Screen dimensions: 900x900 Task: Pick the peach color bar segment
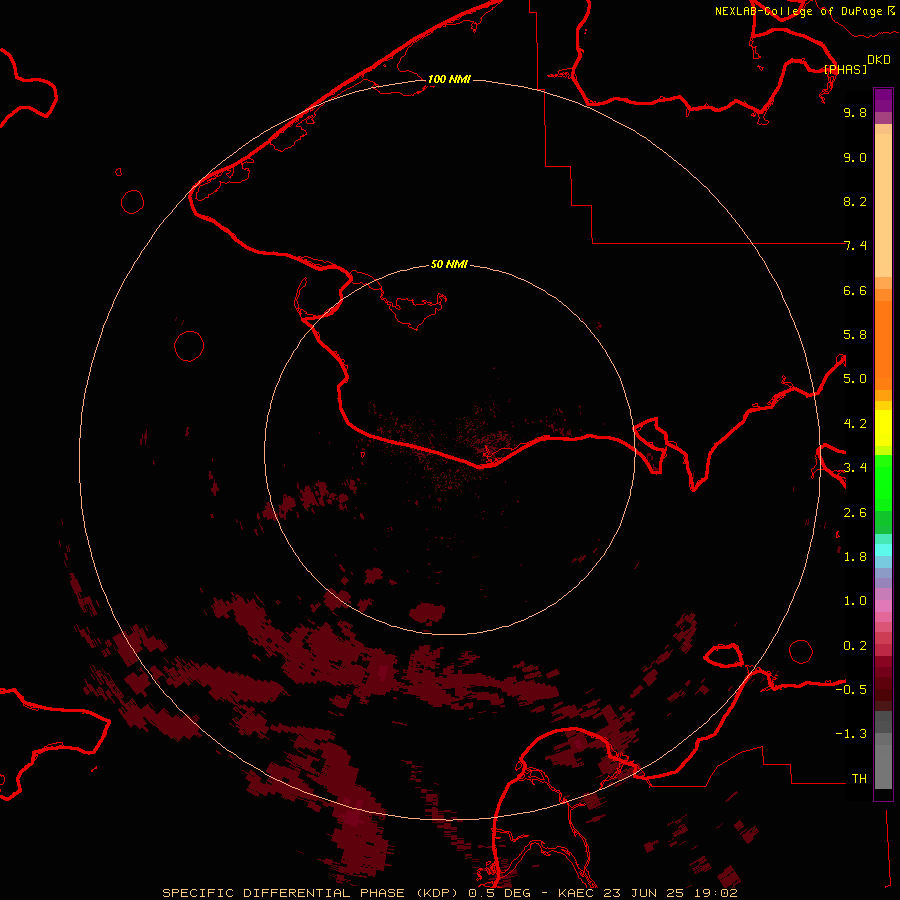pos(883,205)
